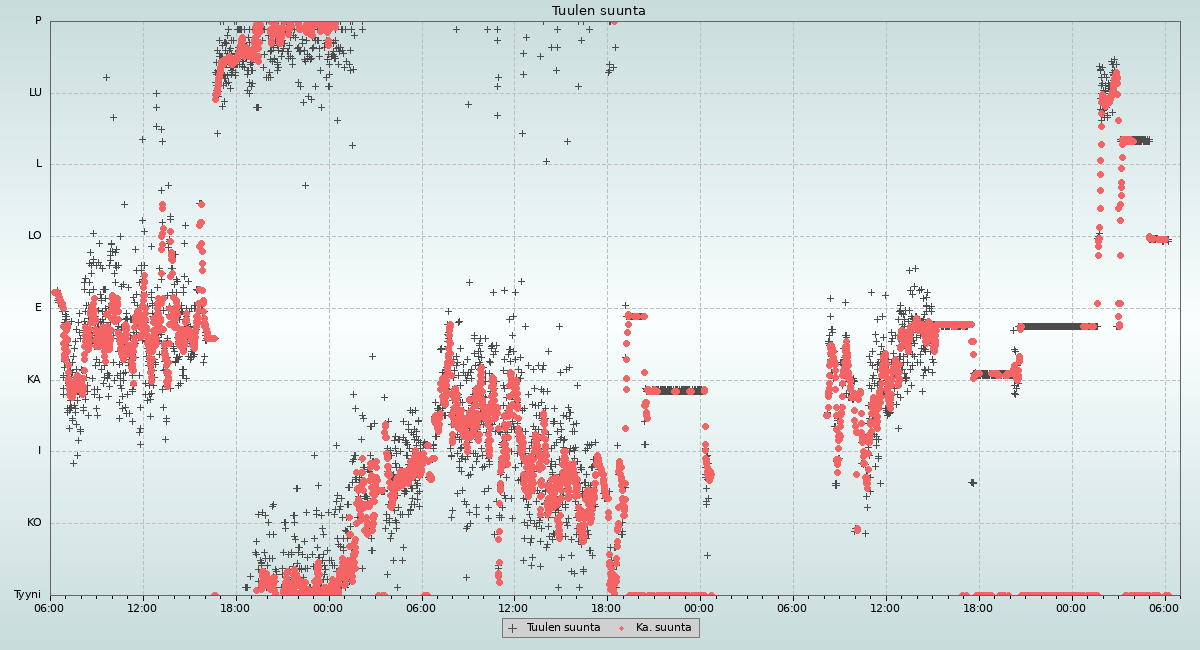This screenshot has width=1200, height=650.
Task: Click the "Tyyni" label on the vertical axis
Action: 28,595
